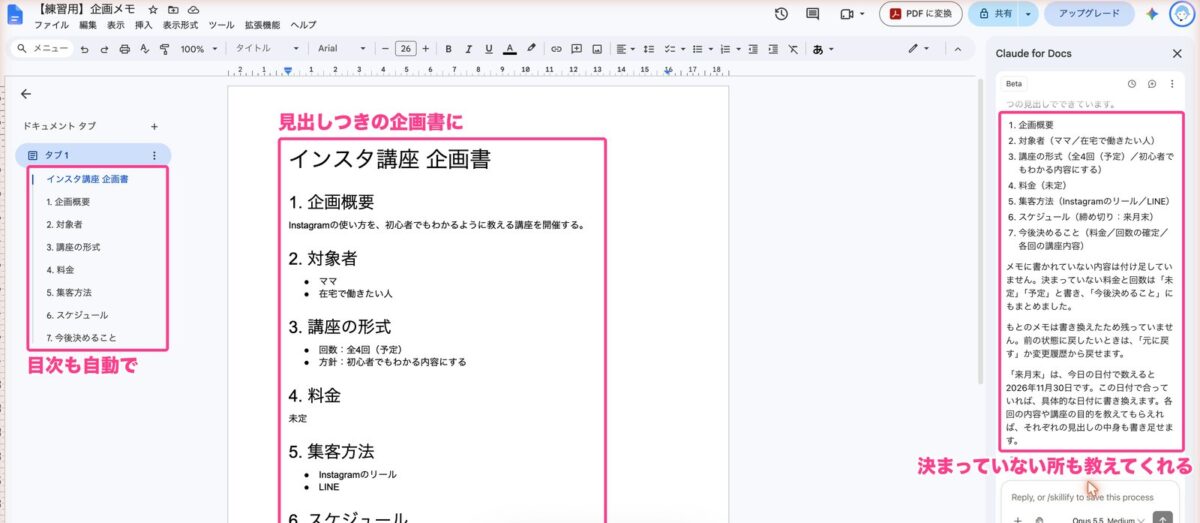The width and height of the screenshot is (1200, 523).
Task: Add a new document tab with plus
Action: click(154, 126)
